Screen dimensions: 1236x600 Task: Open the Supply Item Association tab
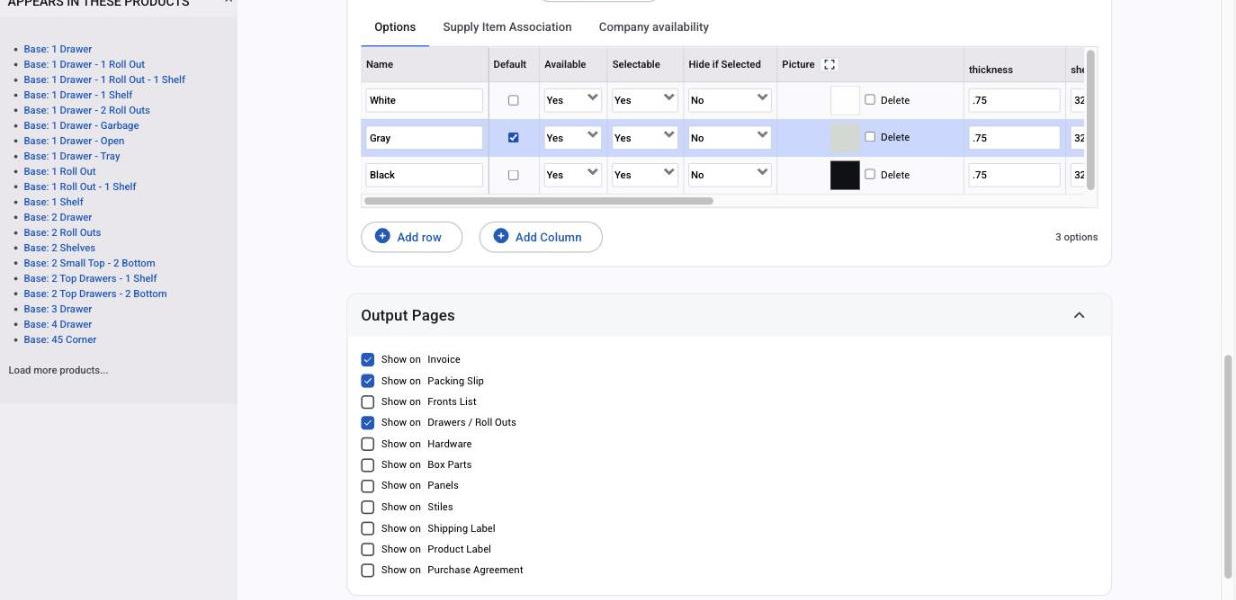[x=507, y=27]
